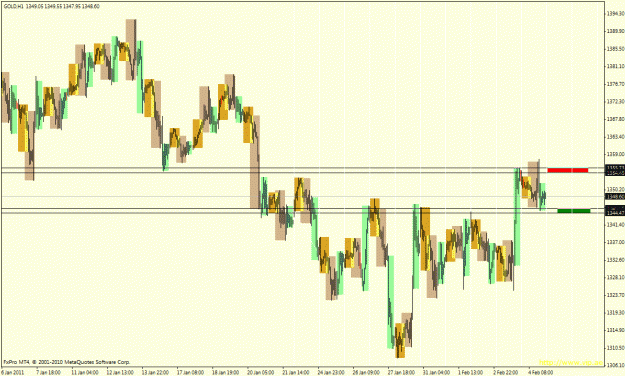
Task: Click the 20 Jan 05:00 time label
Action: click(261, 372)
